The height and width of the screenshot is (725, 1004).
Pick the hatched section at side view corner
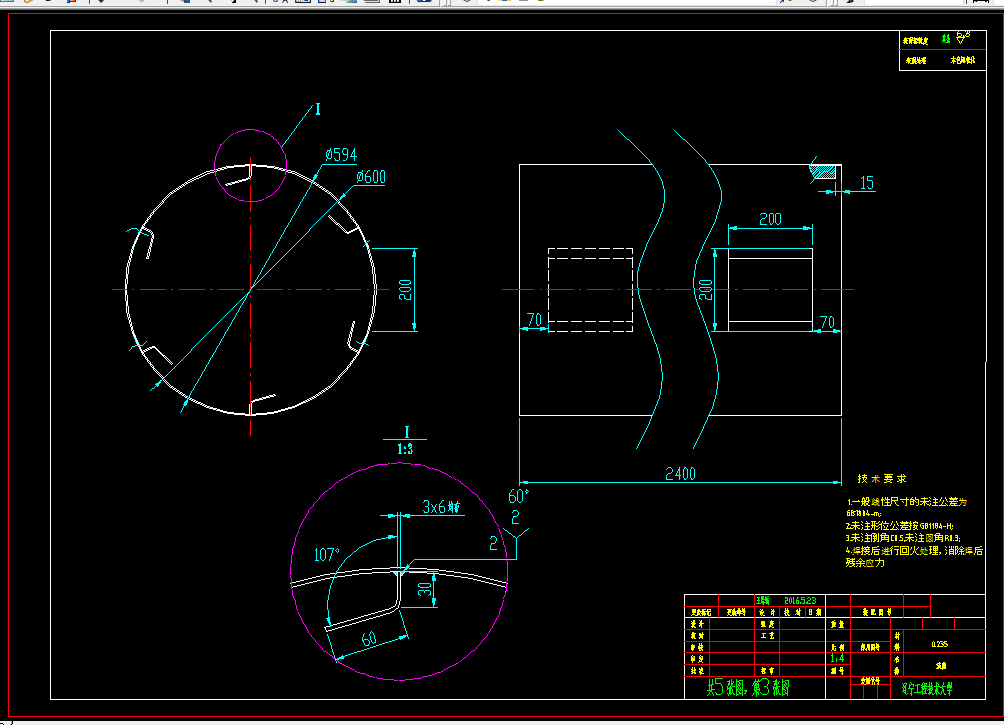823,171
